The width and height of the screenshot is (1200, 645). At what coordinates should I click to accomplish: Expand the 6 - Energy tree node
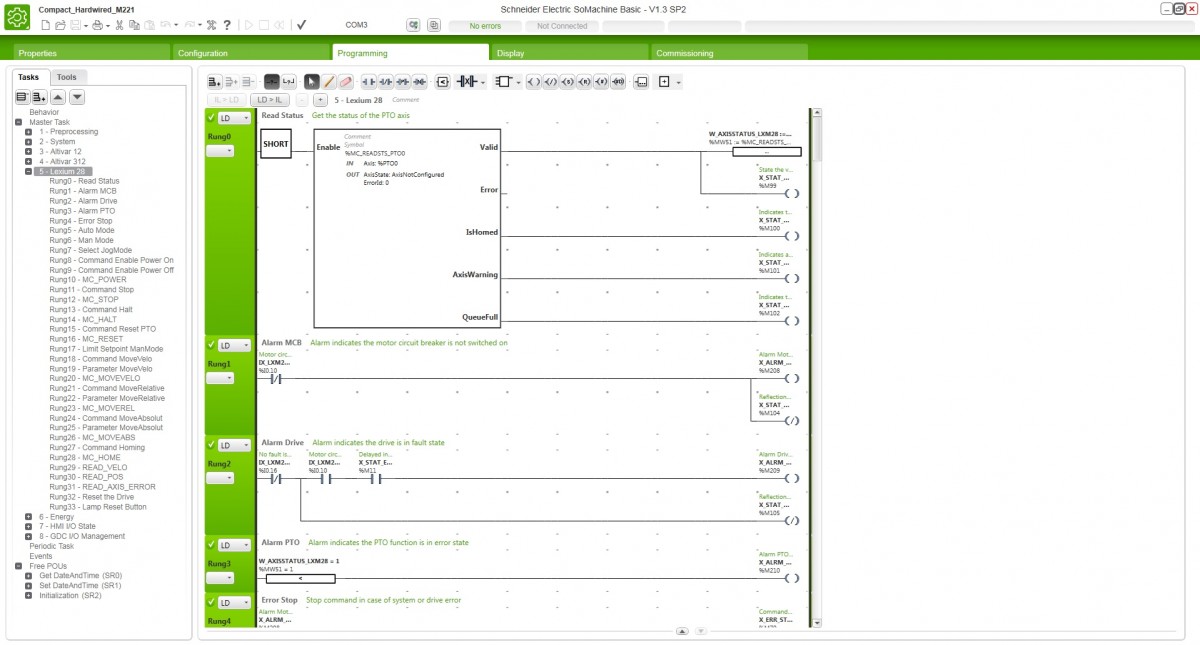pyautogui.click(x=29, y=517)
